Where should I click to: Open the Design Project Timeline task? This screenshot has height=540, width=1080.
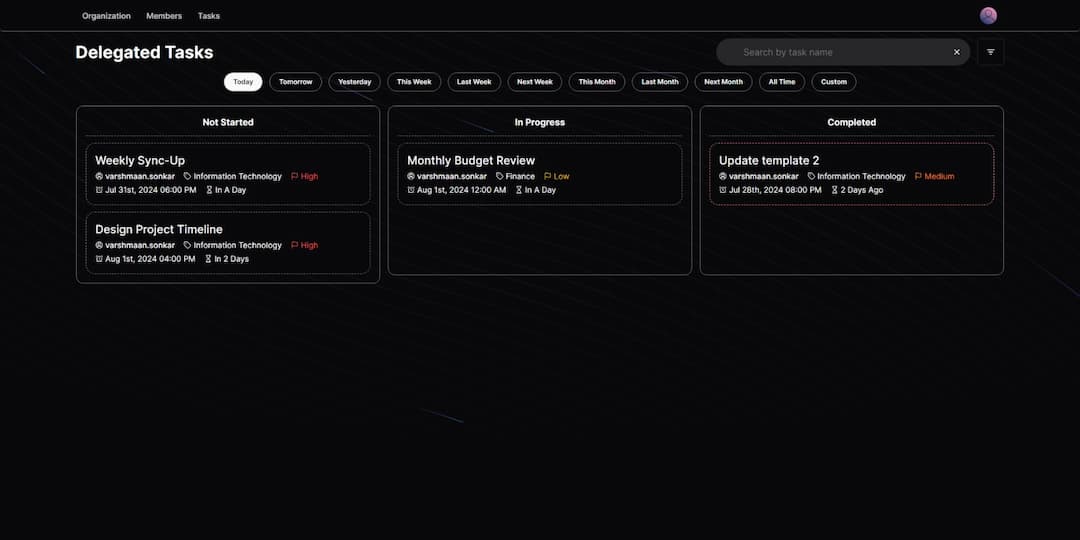pos(159,229)
